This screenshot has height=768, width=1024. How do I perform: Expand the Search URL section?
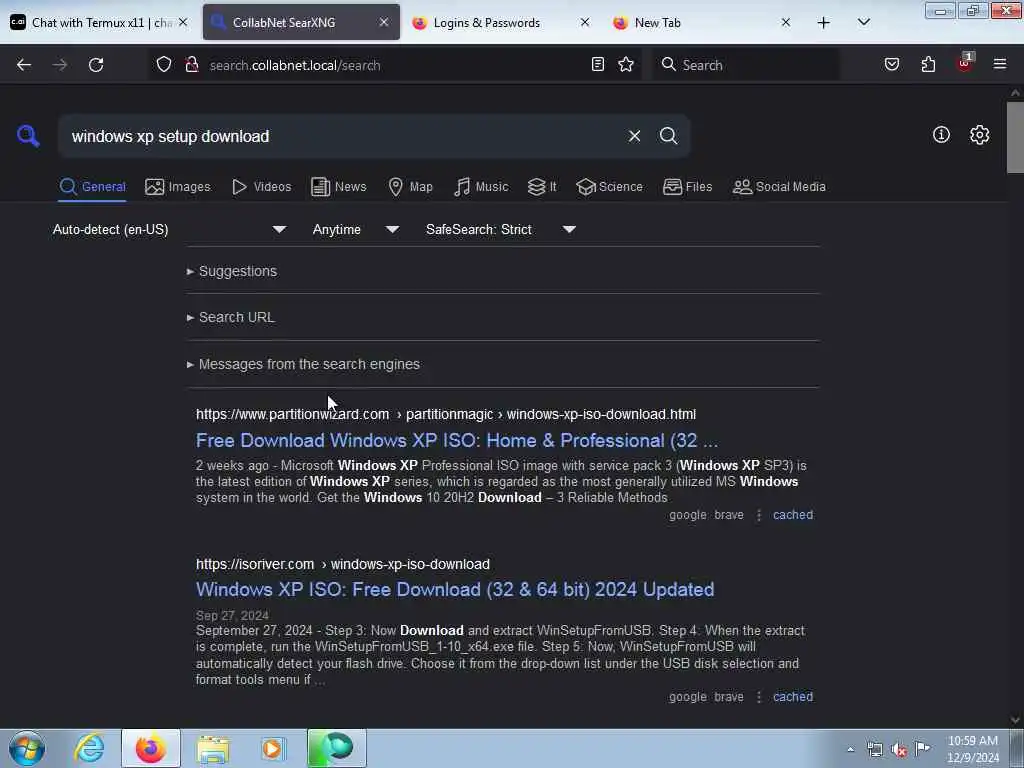[231, 317]
